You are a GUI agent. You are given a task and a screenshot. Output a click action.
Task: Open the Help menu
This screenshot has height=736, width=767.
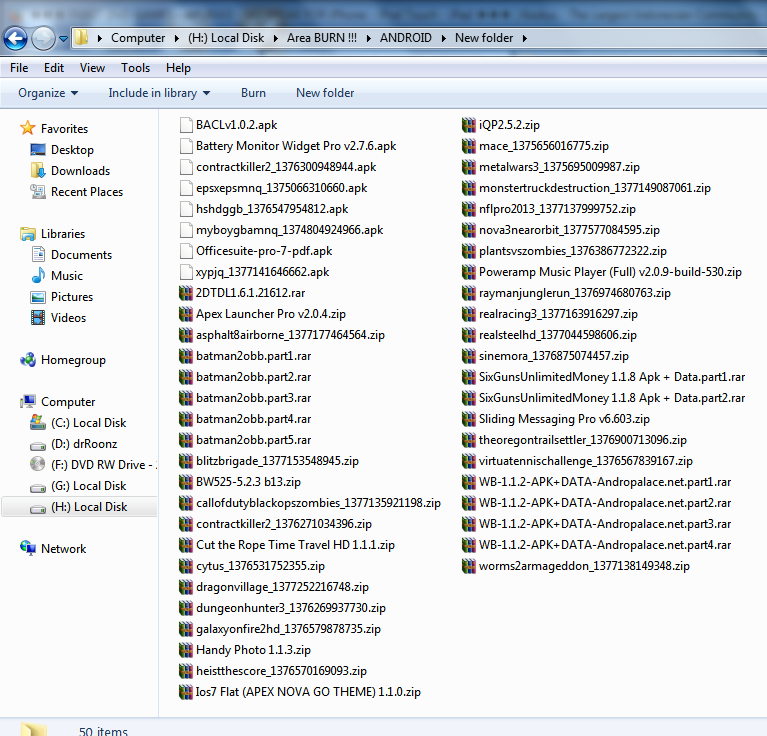click(178, 68)
